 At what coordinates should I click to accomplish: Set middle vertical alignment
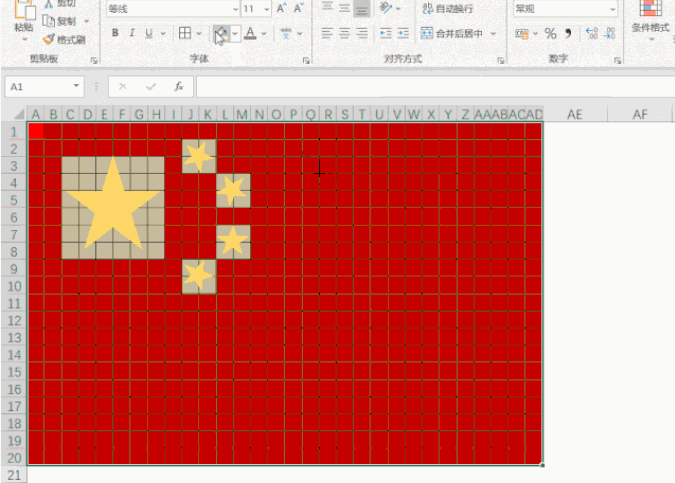pos(344,8)
